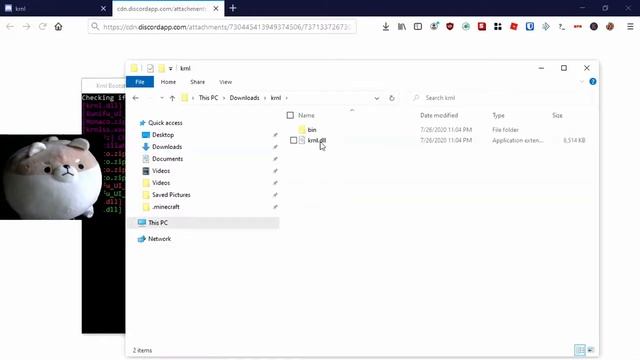Click the four-squares extension icon
Image resolution: width=640 pixels, height=360 pixels.
coord(498,27)
